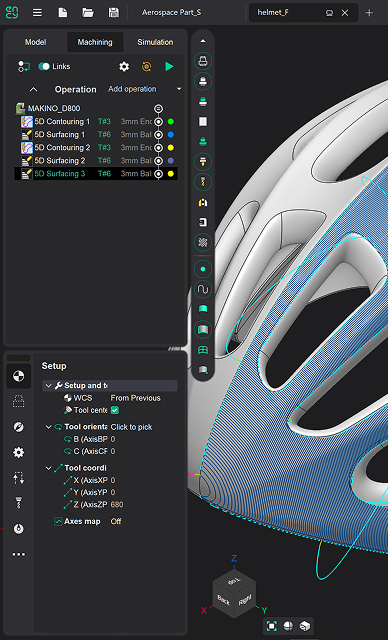
Task: Click yellow color dot of 5D Contouring 2
Action: [171, 148]
